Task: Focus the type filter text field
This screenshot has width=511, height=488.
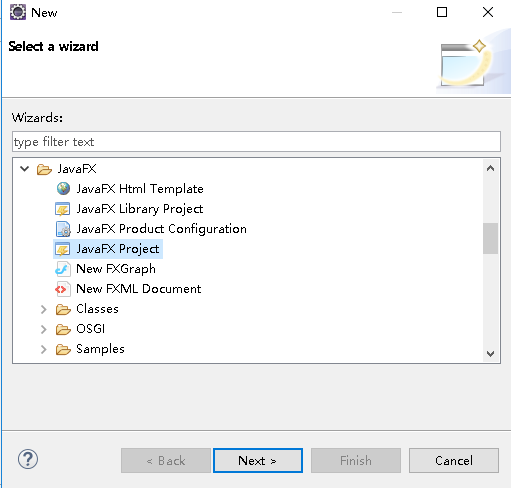Action: click(256, 142)
